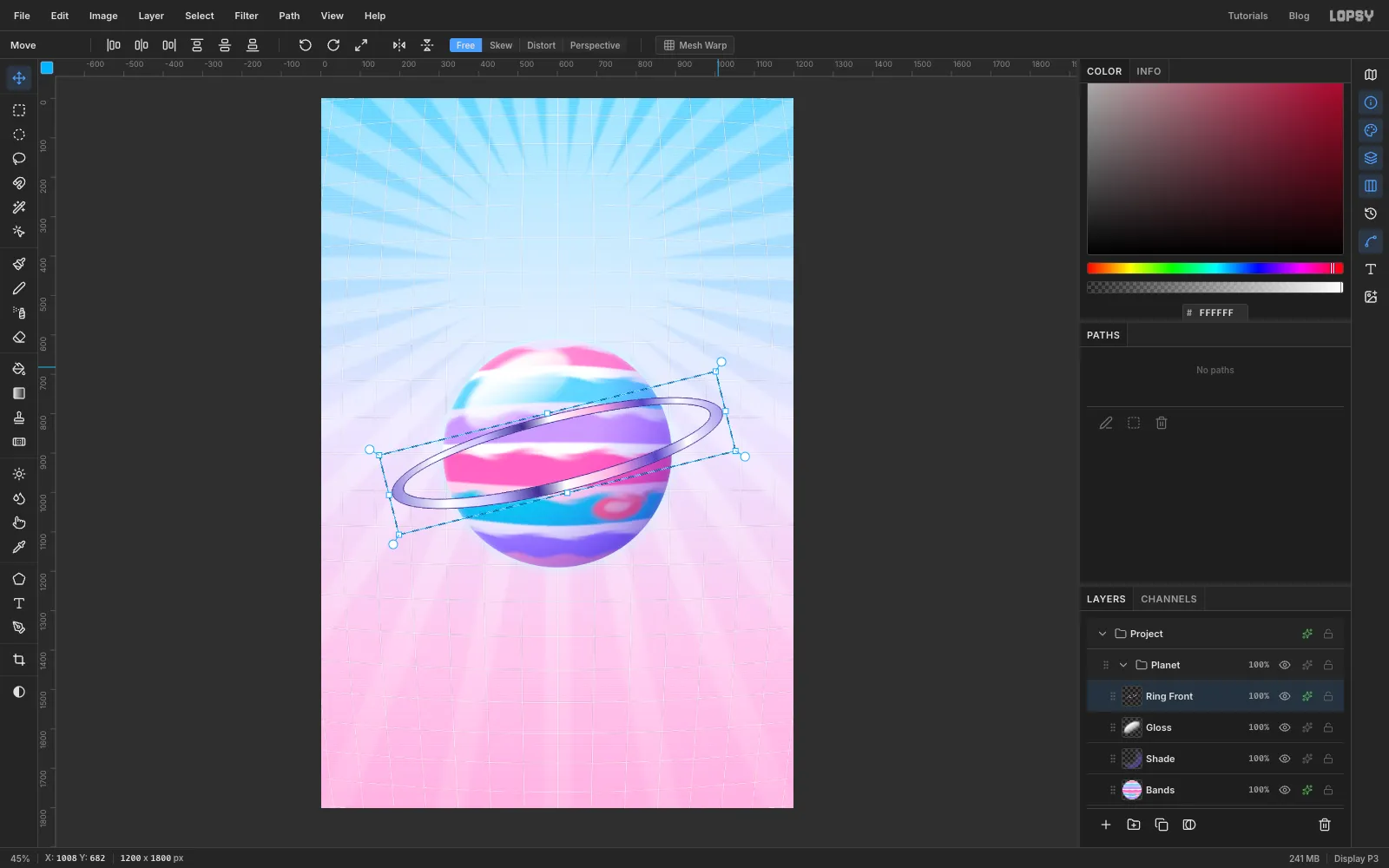Screen dimensions: 1389x868
Task: Add layer mask icon in Layers footer
Action: point(1189,825)
